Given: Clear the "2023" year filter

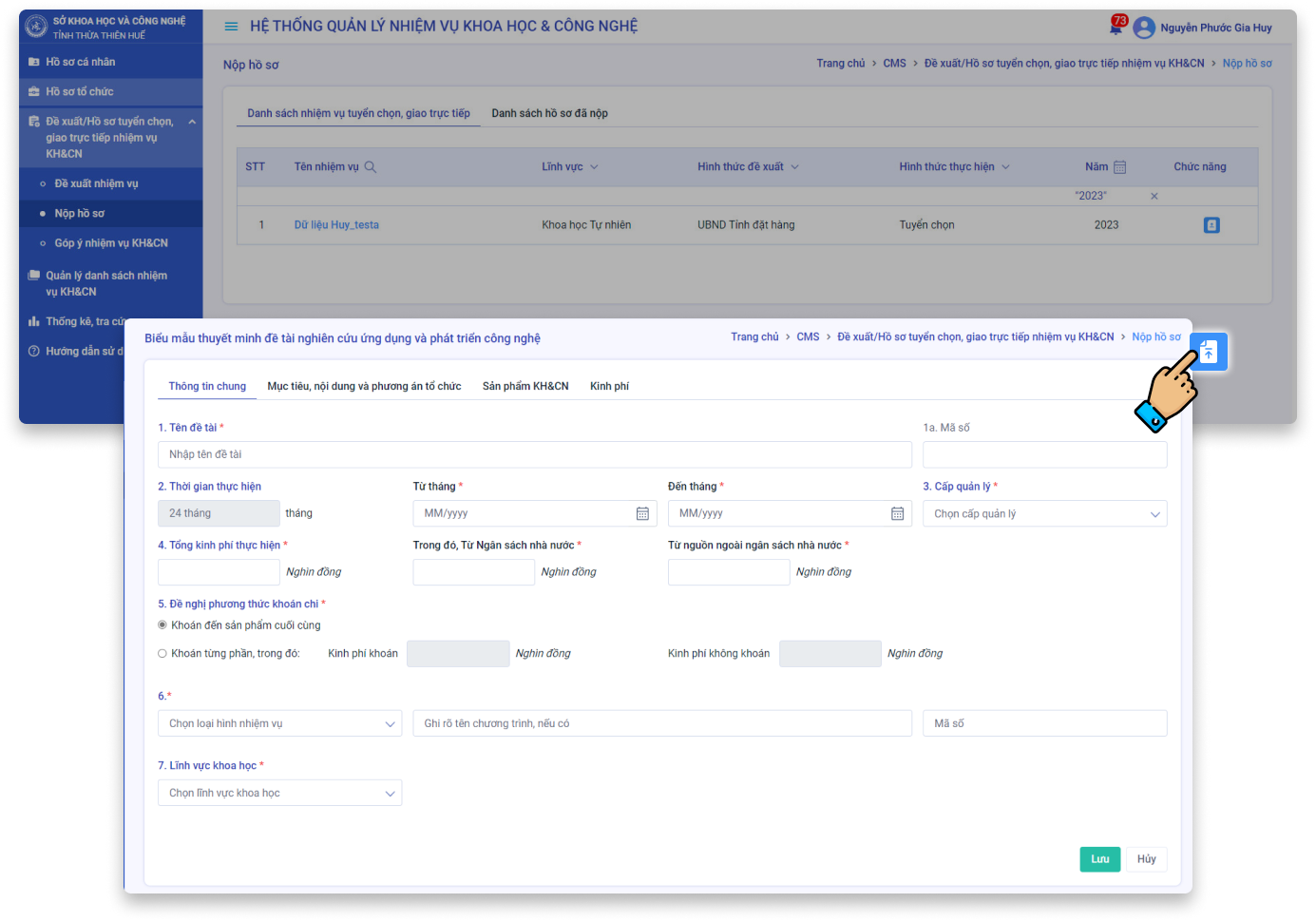Looking at the screenshot, I should pos(1154,196).
